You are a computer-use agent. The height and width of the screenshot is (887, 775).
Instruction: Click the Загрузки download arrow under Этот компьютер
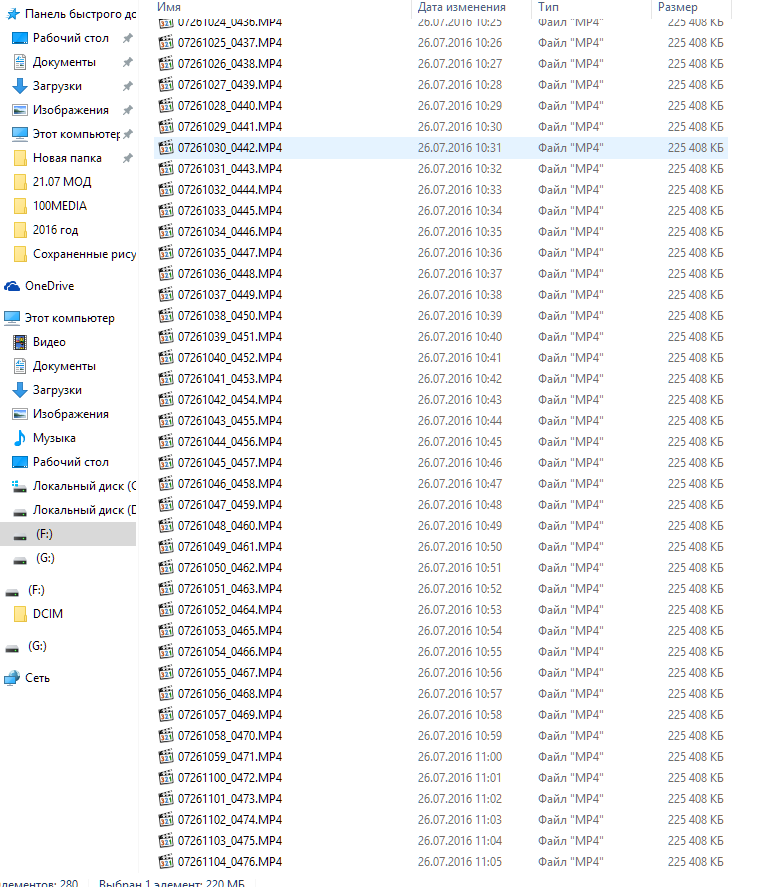click(20, 390)
